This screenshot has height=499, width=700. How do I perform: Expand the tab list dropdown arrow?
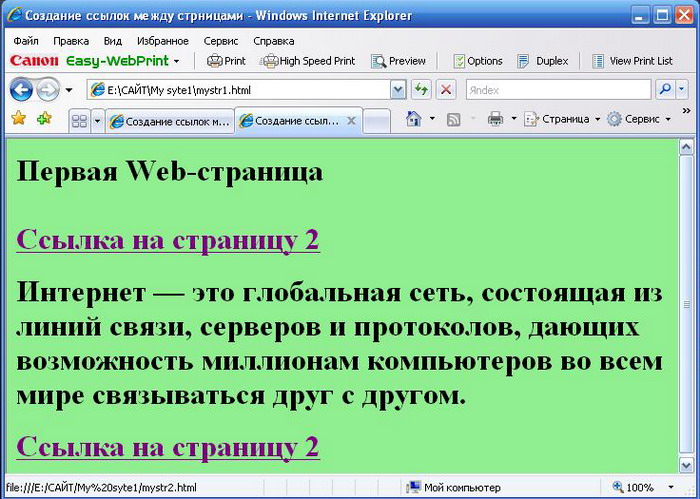[x=97, y=121]
